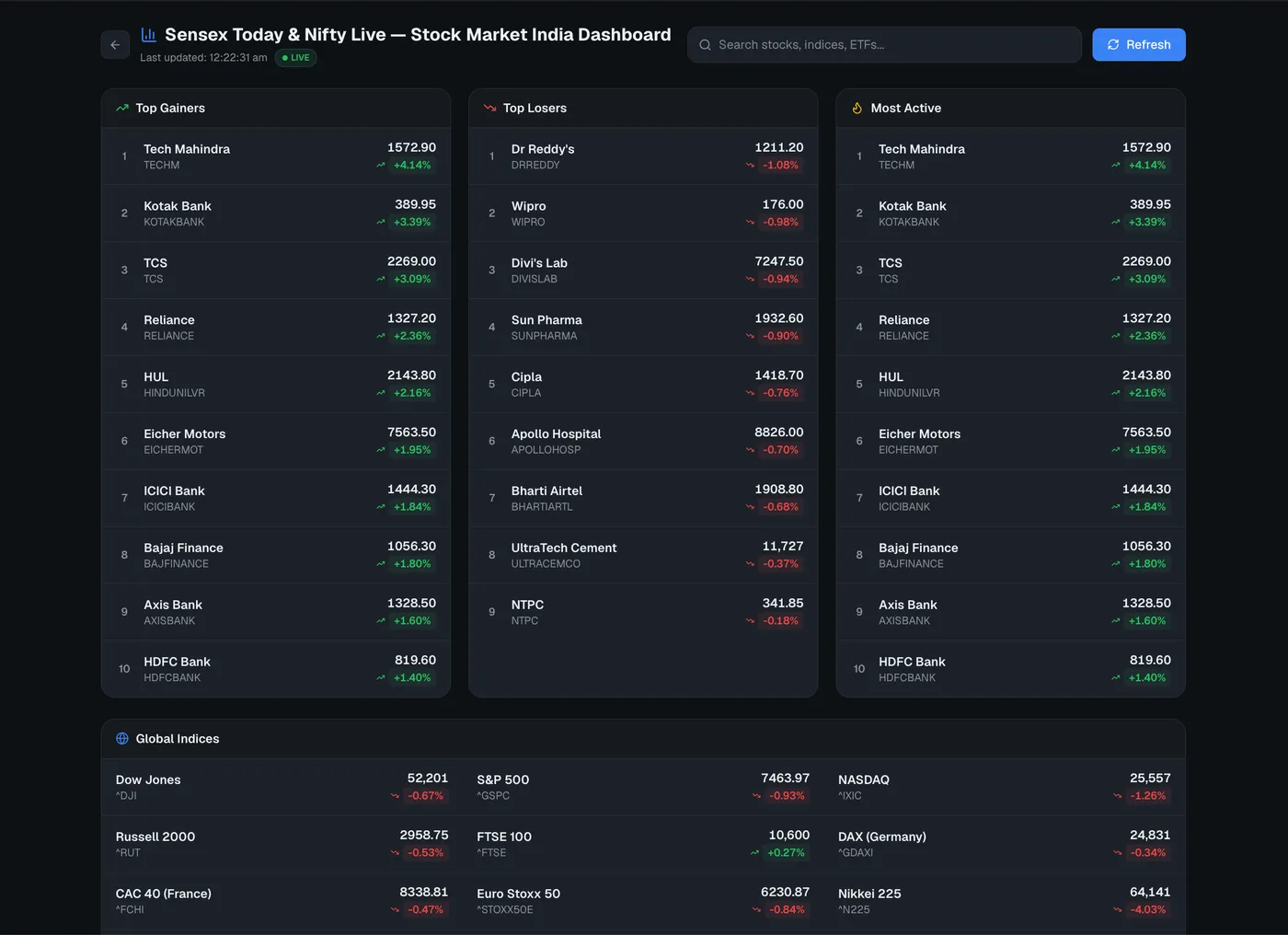1288x935 pixels.
Task: Click the LIVE status badge
Action: pyautogui.click(x=296, y=58)
